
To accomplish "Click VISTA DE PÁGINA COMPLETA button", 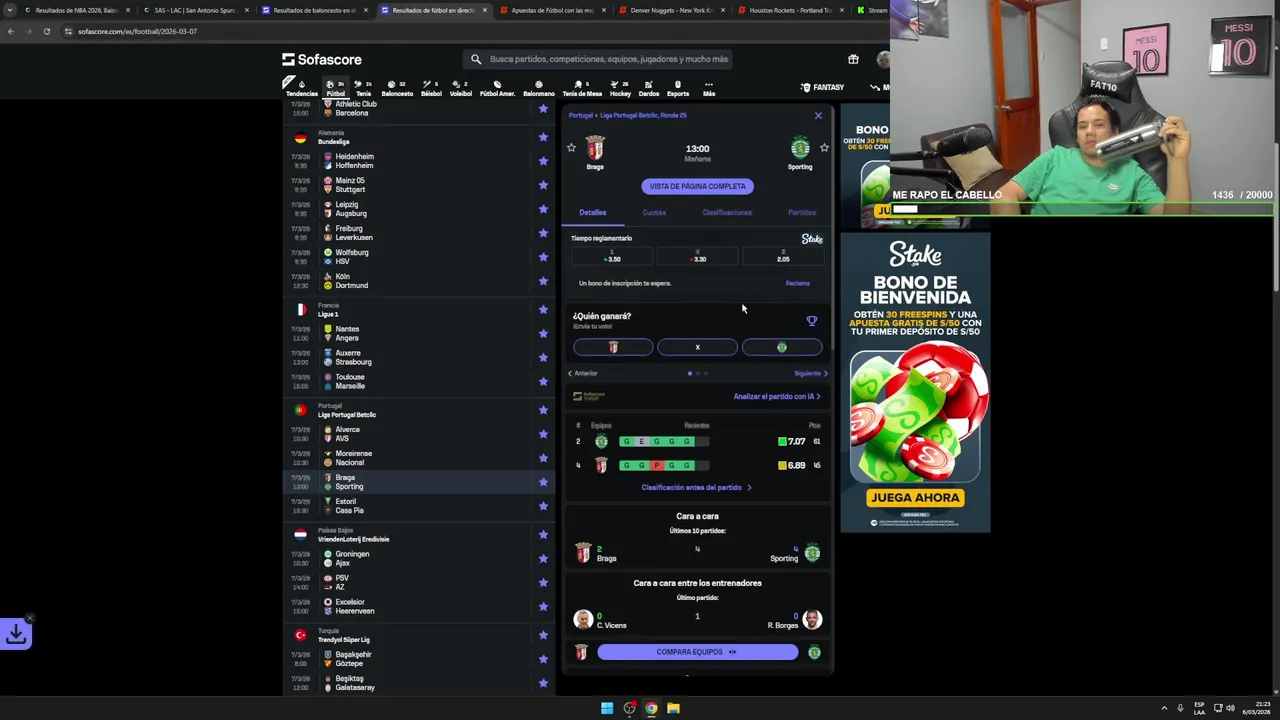I will 698,186.
